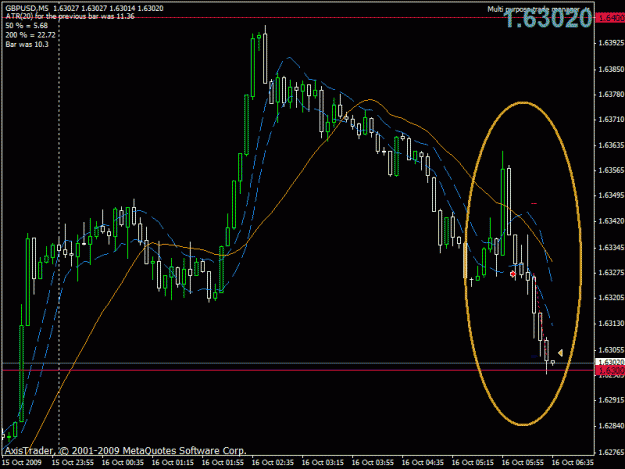Viewport: 625px width, 469px height.
Task: Click the 1.63055 price scale label
Action: click(x=611, y=350)
